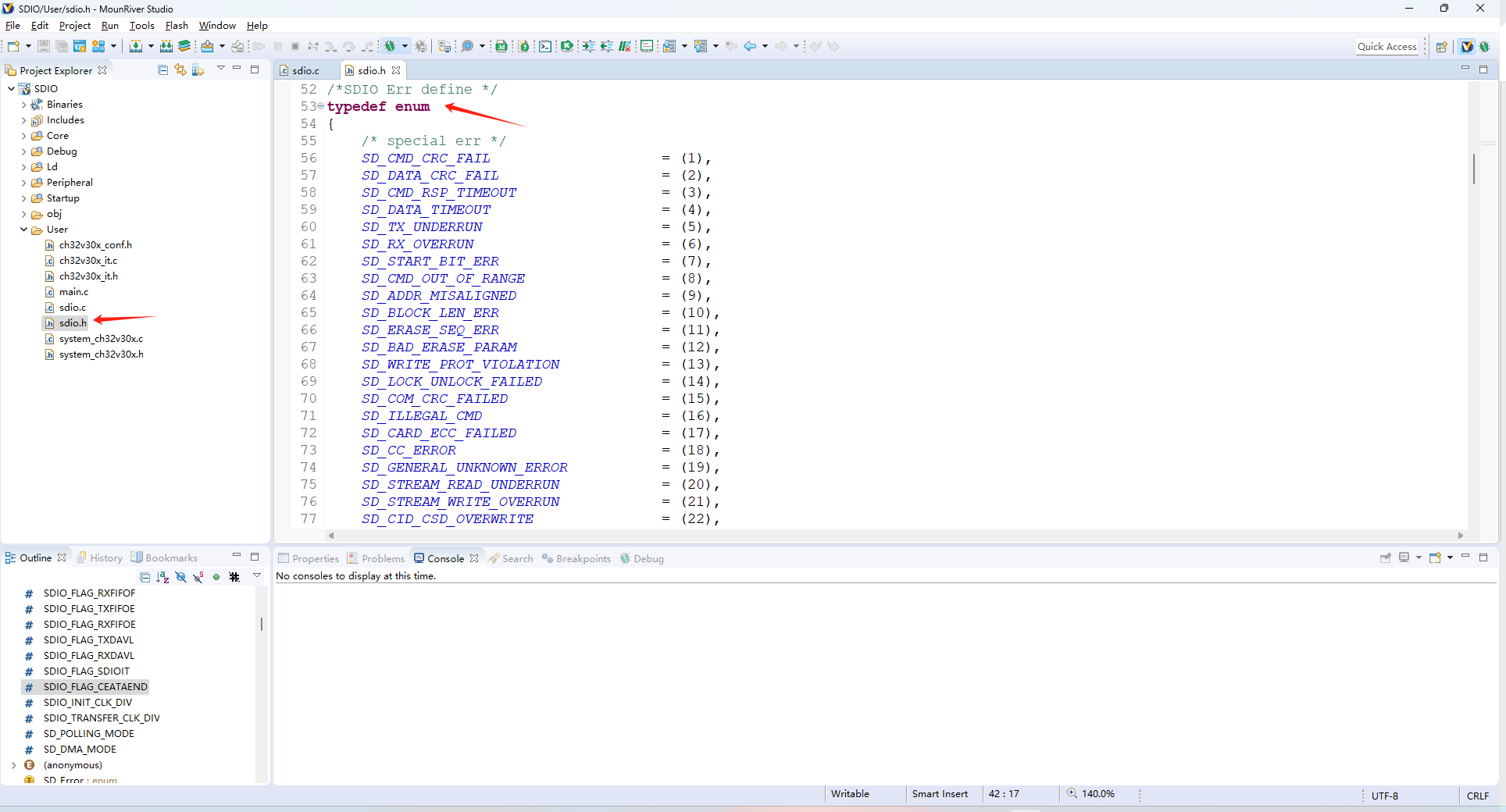Click the Forward navigation arrow icon
The height and width of the screenshot is (812, 1506).
click(x=781, y=46)
